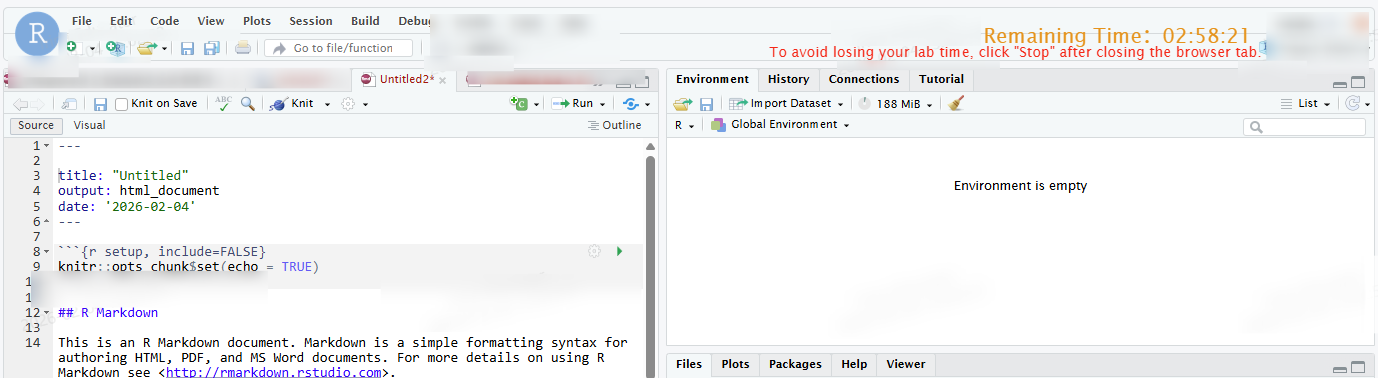
Task: Click the Load workspace folder icon
Action: [683, 104]
